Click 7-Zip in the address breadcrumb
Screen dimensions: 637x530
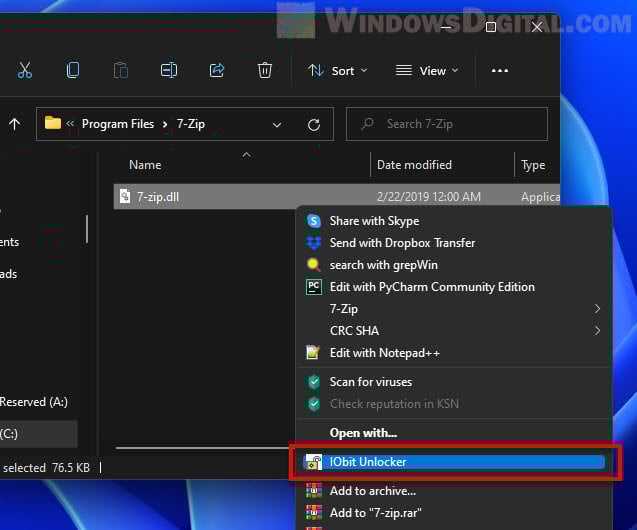click(191, 124)
